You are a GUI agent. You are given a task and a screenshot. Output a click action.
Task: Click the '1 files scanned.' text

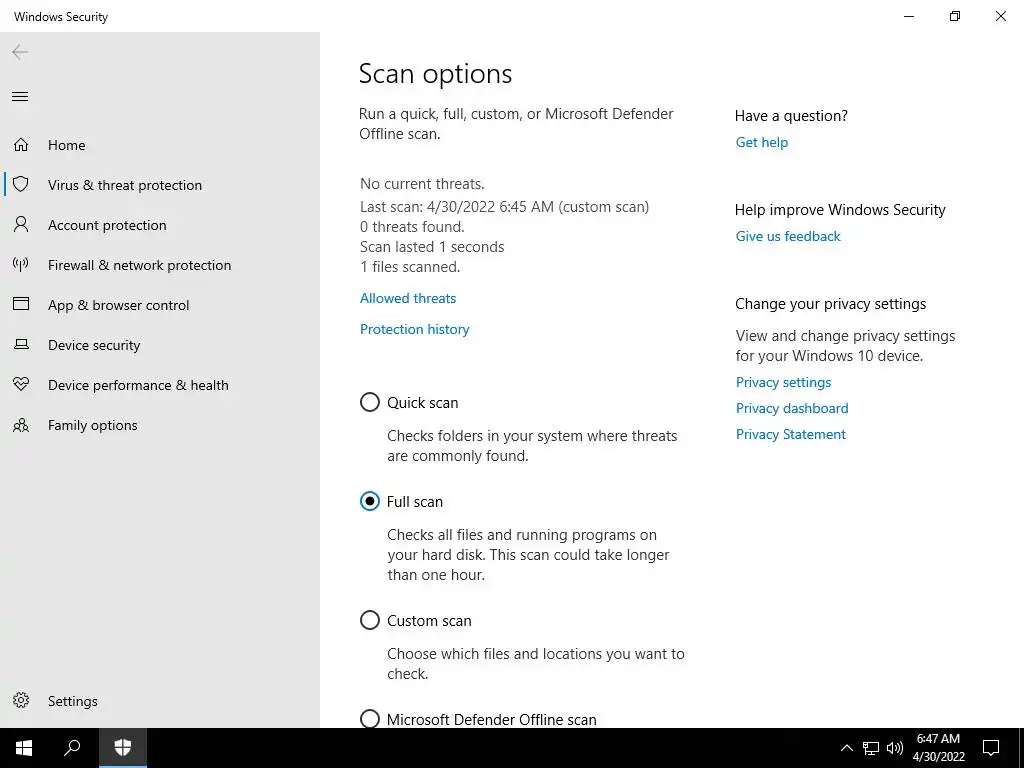click(x=410, y=266)
